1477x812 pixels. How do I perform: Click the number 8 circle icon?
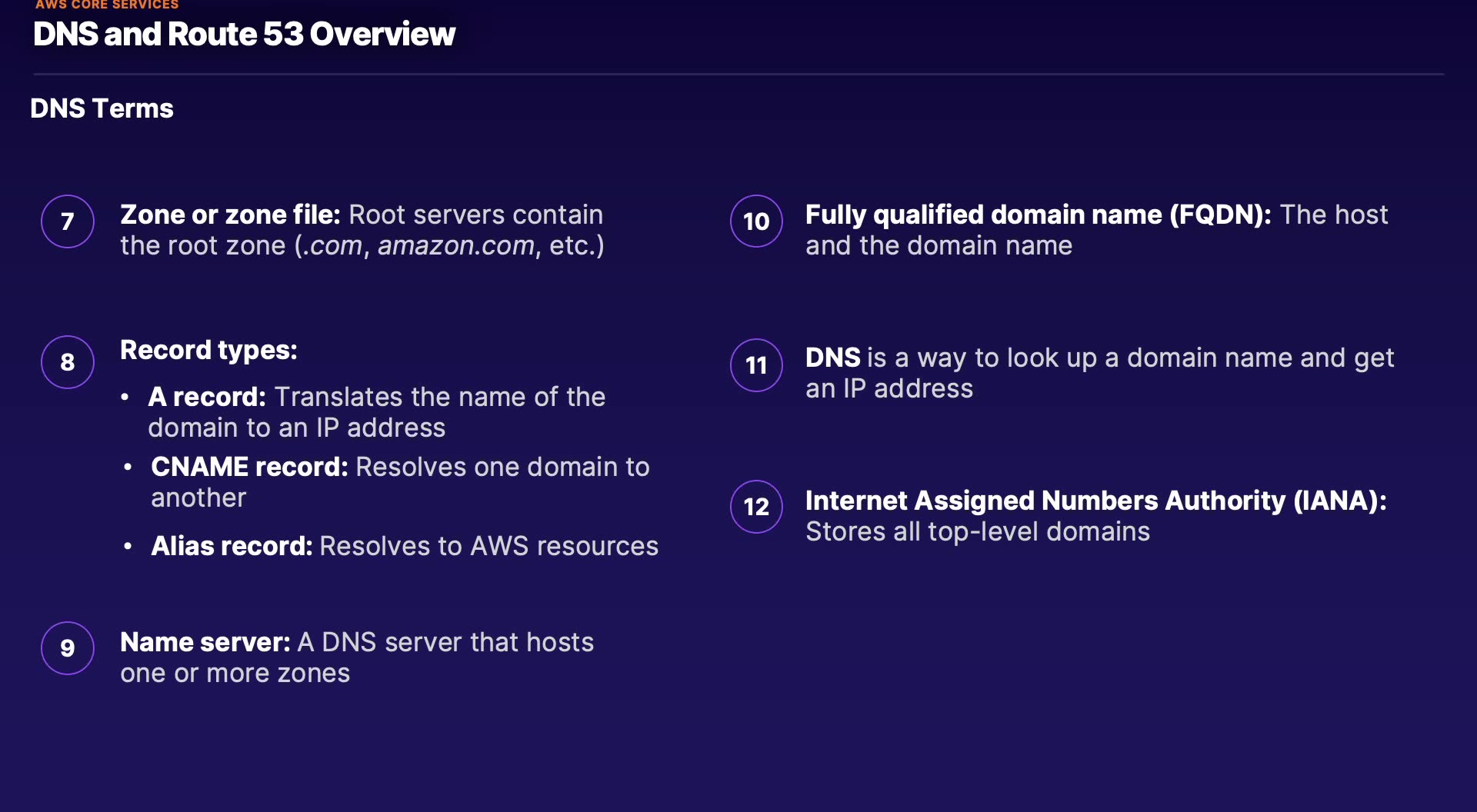[68, 362]
